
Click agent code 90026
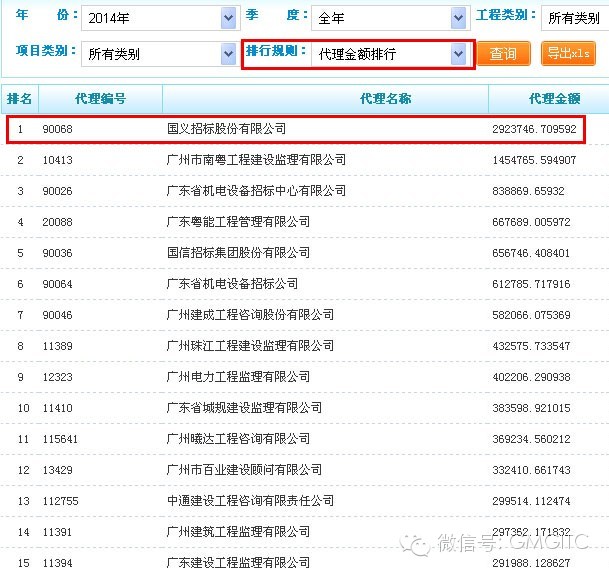point(57,191)
